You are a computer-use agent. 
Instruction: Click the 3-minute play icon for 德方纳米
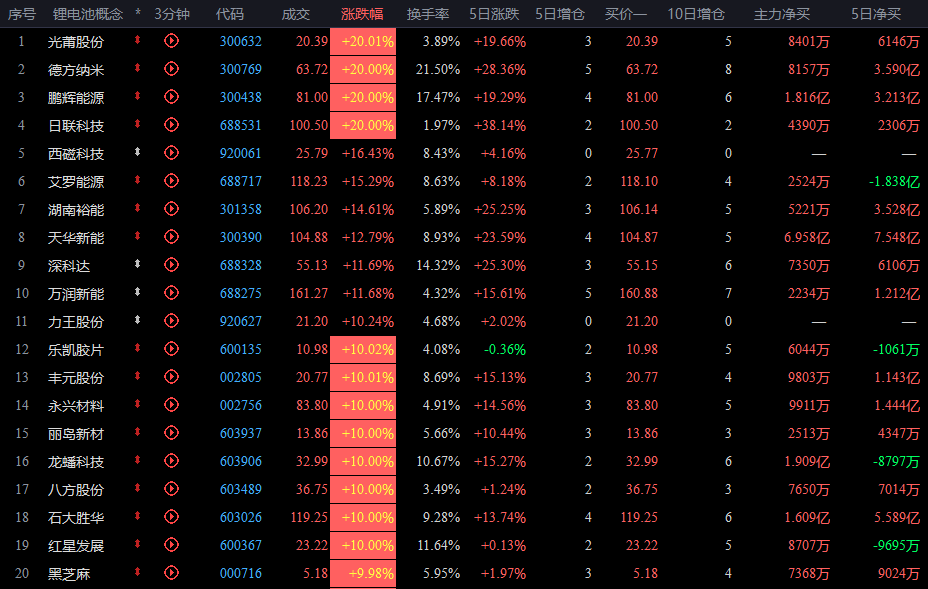point(170,69)
